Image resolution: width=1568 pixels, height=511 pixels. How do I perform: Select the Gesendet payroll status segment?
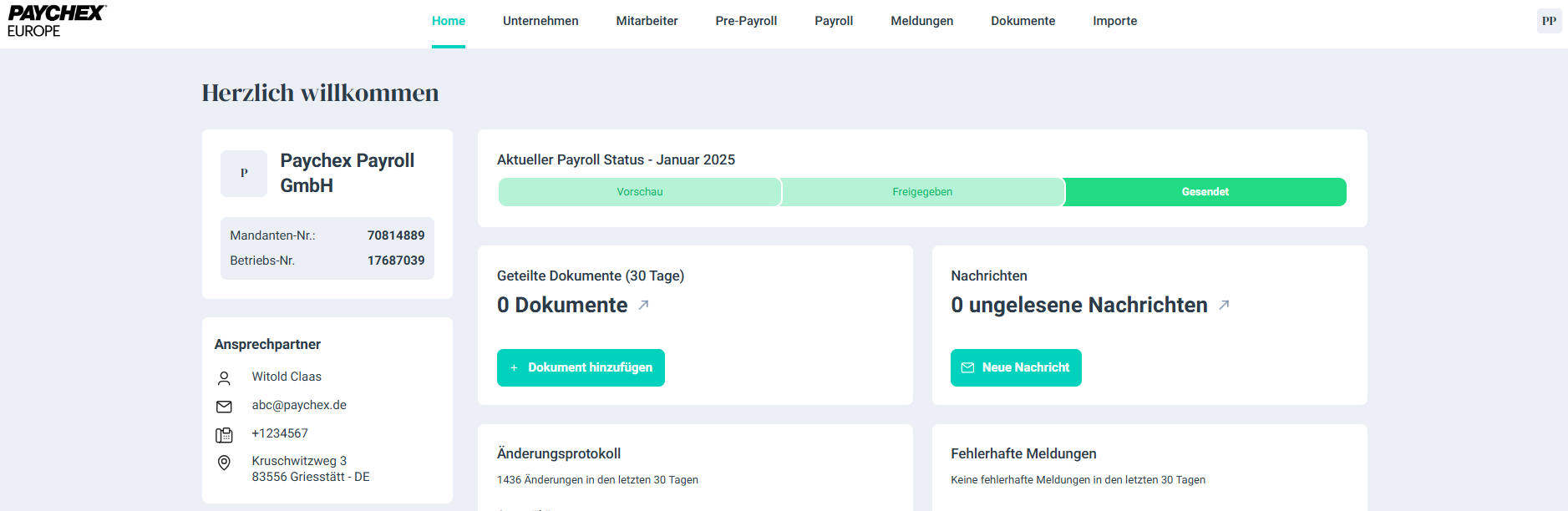tap(1205, 192)
